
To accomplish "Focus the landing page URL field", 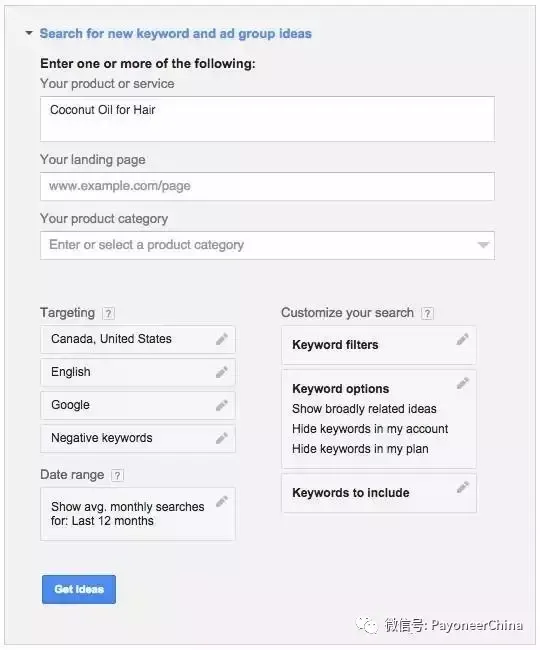I will click(x=267, y=187).
